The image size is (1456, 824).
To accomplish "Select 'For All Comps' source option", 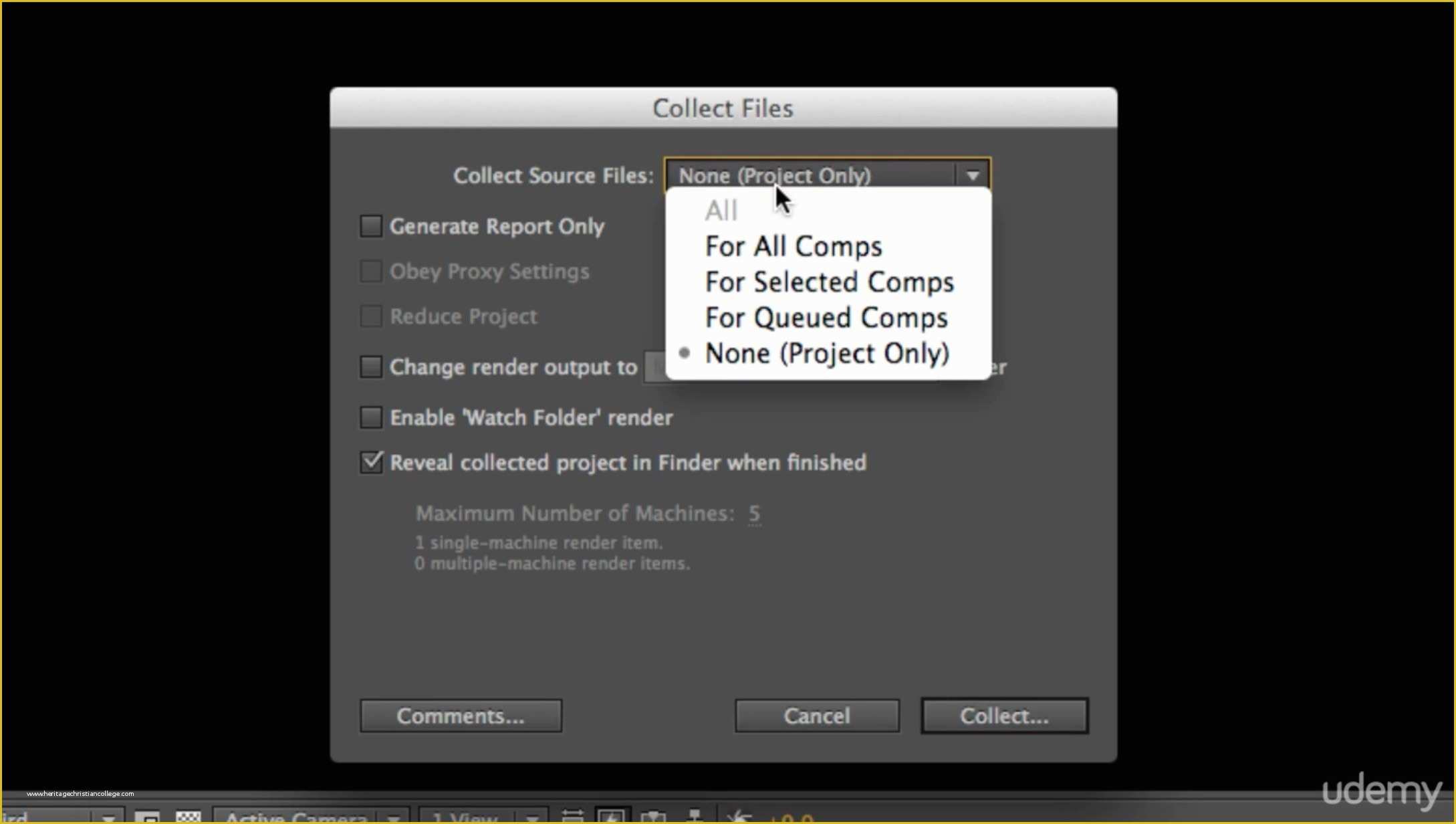I will pos(793,246).
